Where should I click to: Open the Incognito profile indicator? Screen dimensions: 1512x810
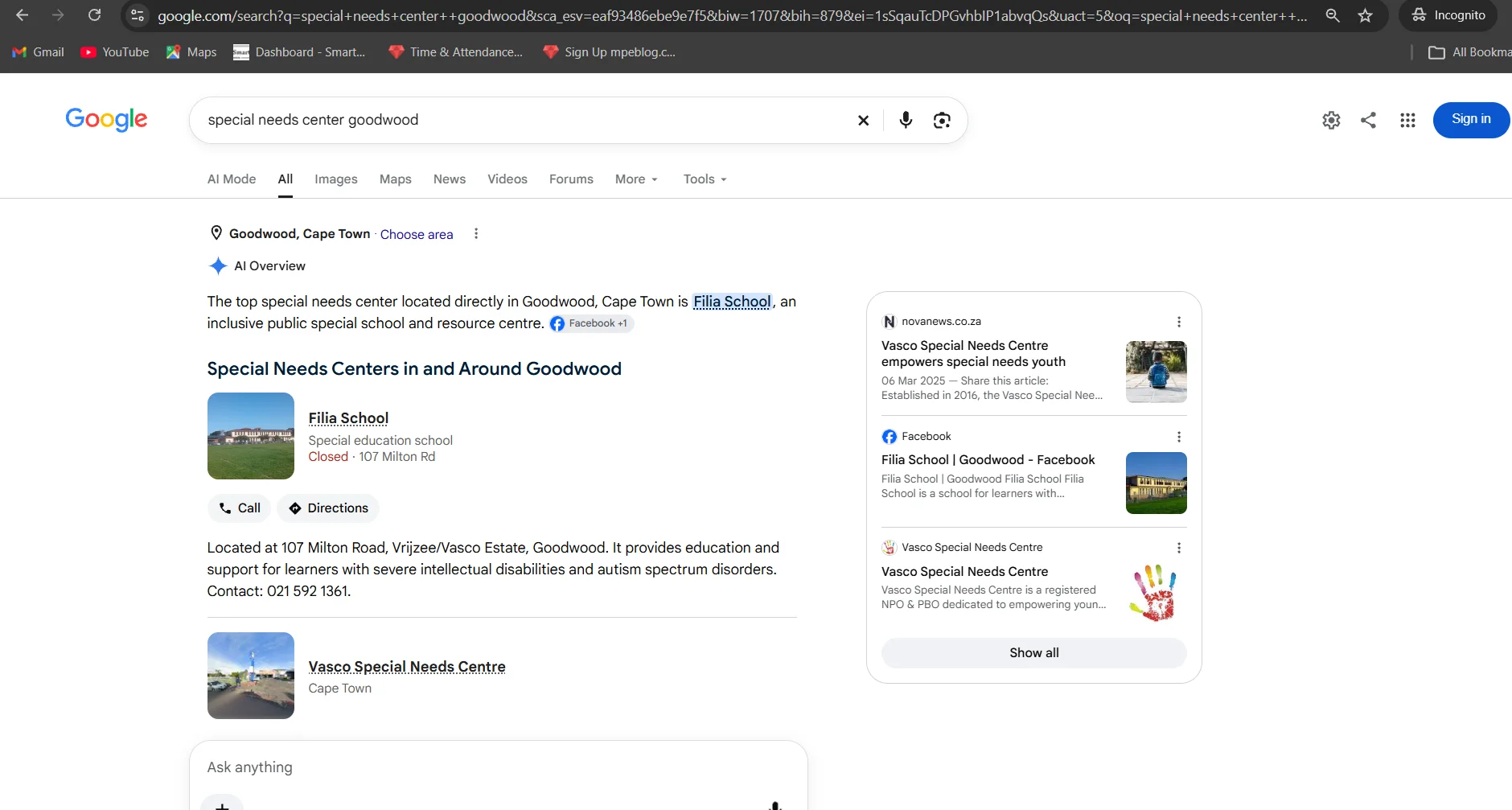[1449, 15]
